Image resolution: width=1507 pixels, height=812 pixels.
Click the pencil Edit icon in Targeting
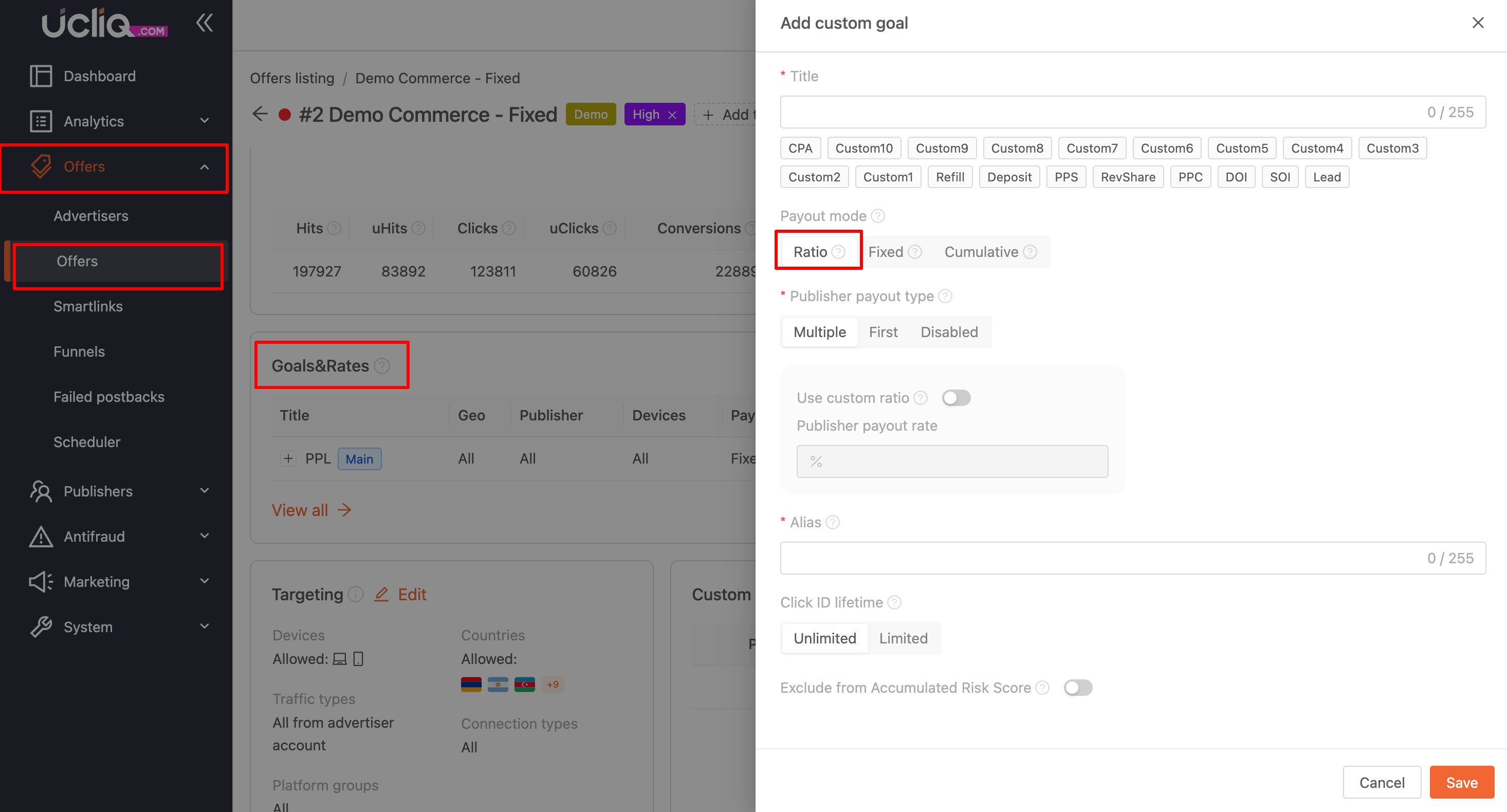click(381, 595)
